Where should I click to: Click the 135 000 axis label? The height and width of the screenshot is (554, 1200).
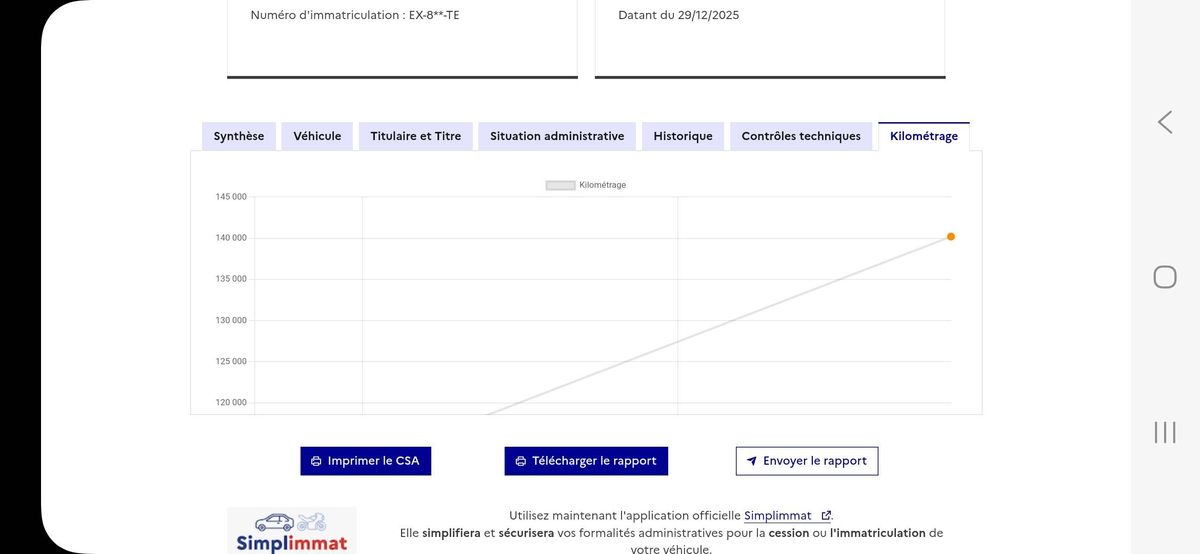pos(231,279)
